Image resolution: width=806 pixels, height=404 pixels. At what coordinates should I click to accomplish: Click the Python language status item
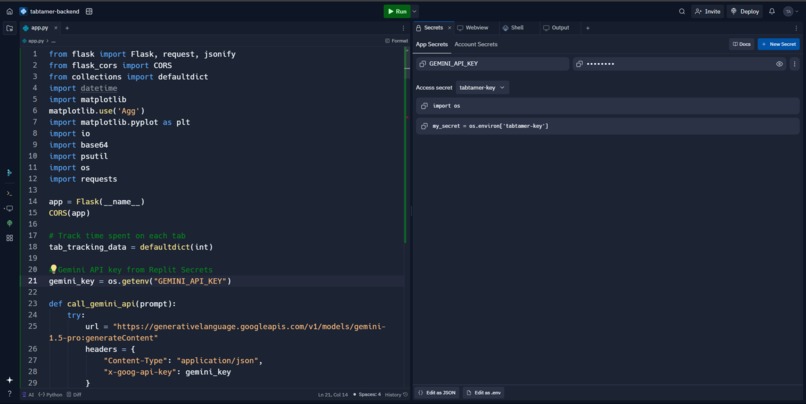point(50,395)
